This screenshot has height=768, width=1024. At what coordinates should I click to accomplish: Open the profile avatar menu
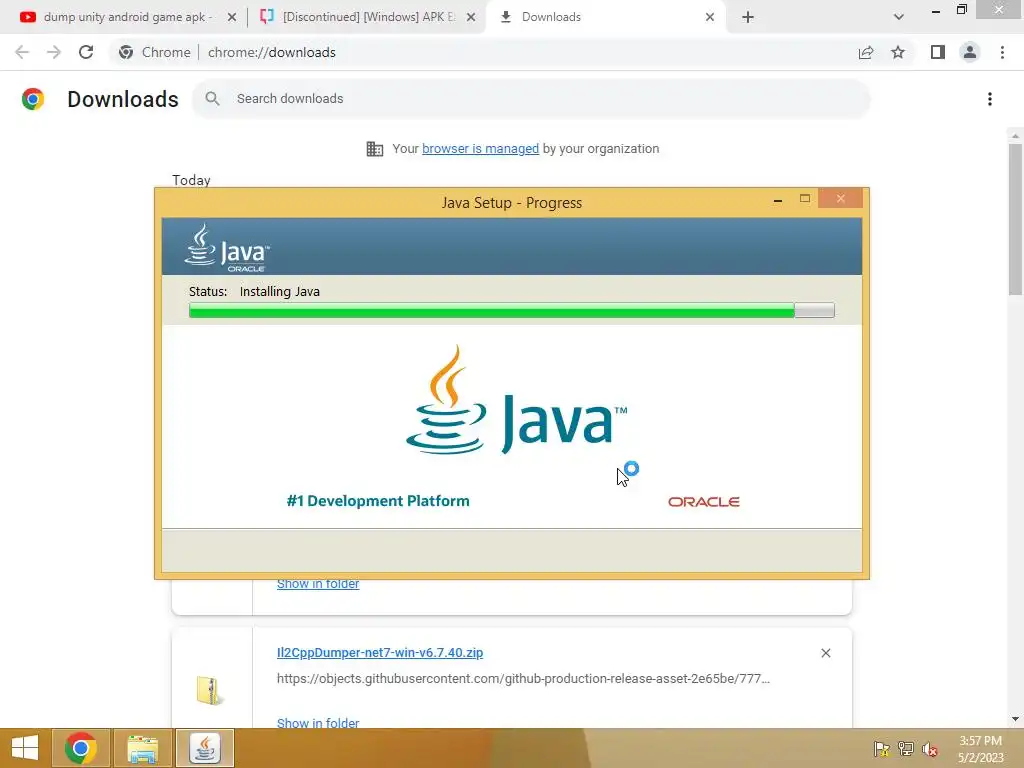[x=970, y=52]
